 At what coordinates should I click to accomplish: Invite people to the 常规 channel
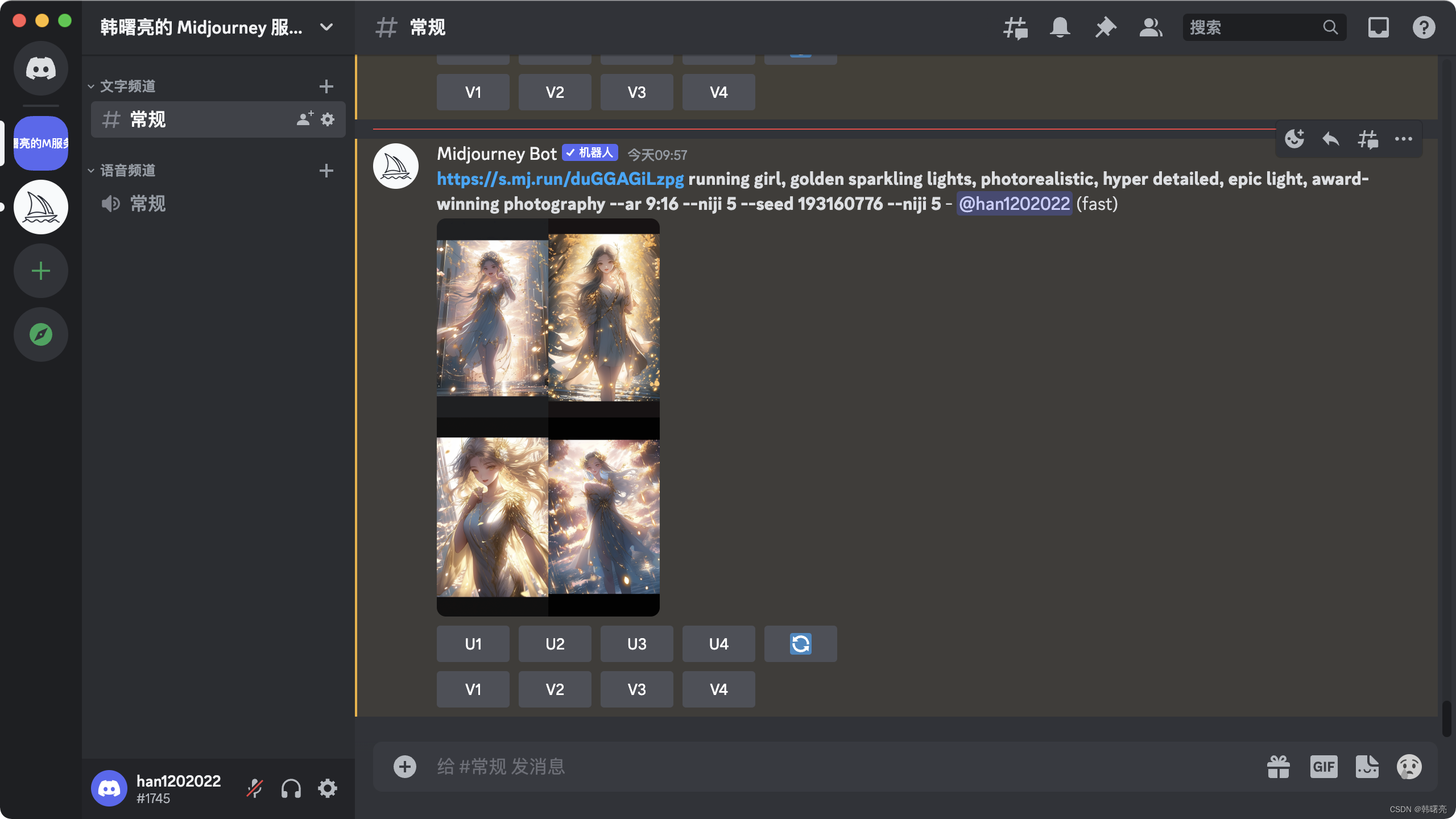coord(305,119)
